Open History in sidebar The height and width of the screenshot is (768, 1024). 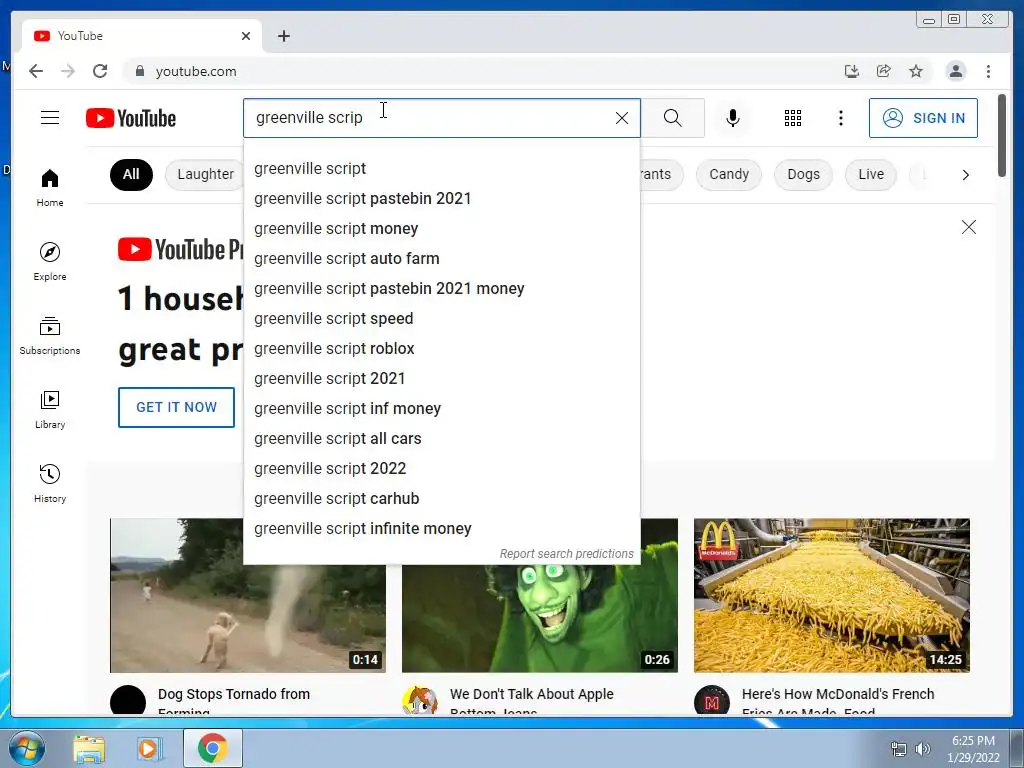[50, 483]
